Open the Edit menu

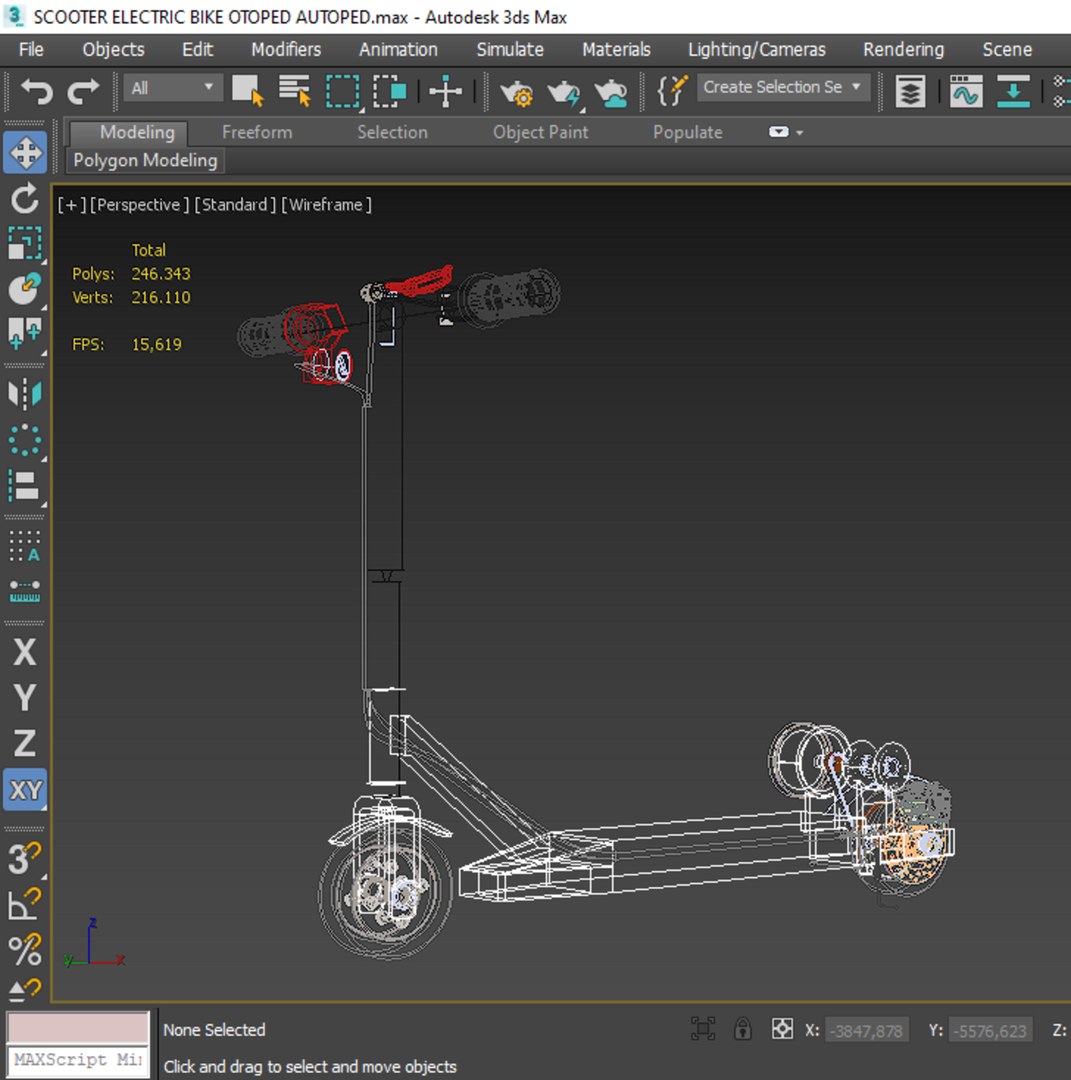point(198,50)
